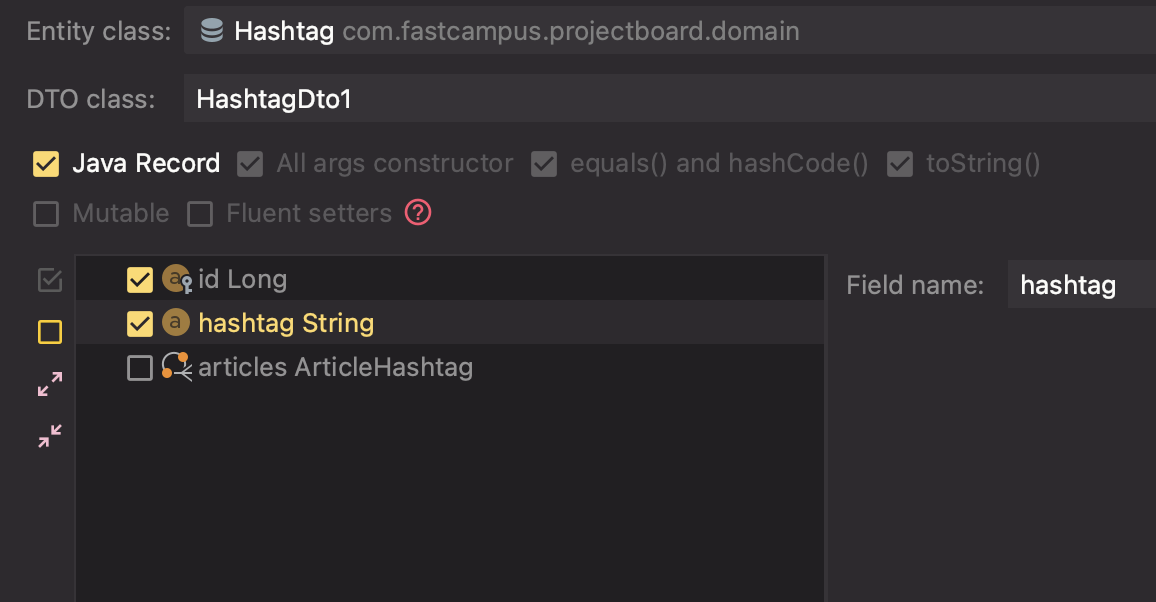Expand all tree nodes icon
The image size is (1156, 602).
49,384
